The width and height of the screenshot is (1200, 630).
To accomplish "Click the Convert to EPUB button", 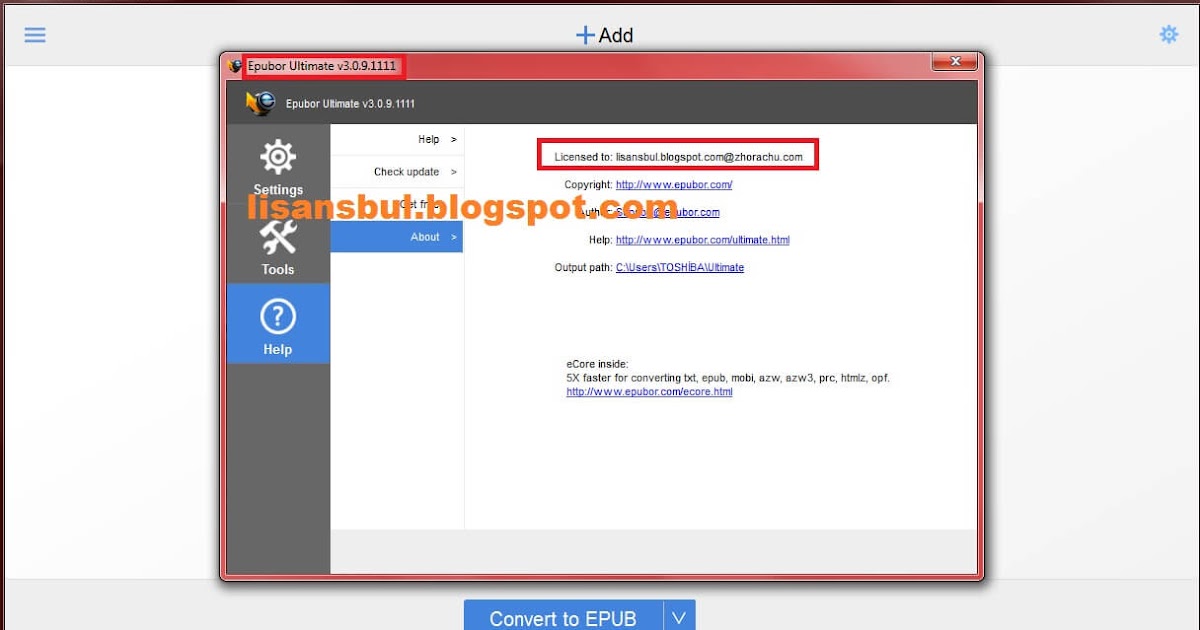I will click(563, 616).
